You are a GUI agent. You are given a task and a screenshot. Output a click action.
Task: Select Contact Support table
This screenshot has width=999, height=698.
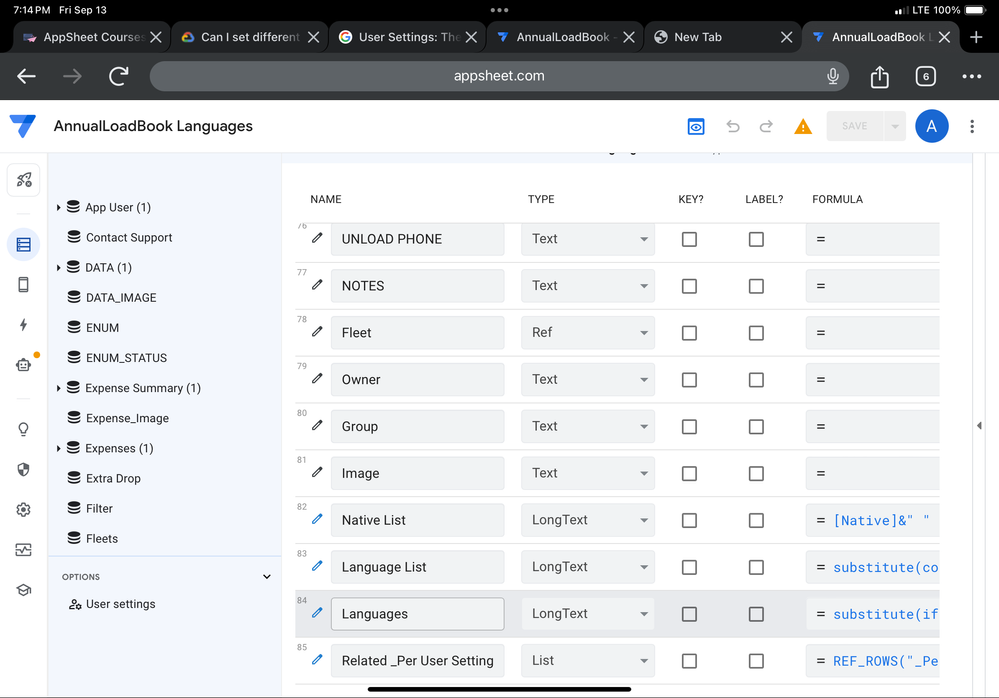point(129,238)
